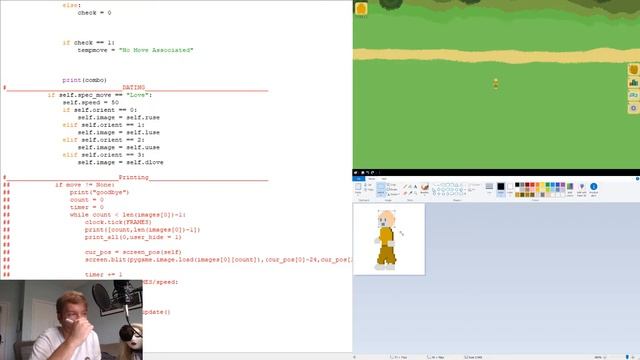Open the Brushes dropdown in Paint
640x360 pixels.
click(x=424, y=190)
